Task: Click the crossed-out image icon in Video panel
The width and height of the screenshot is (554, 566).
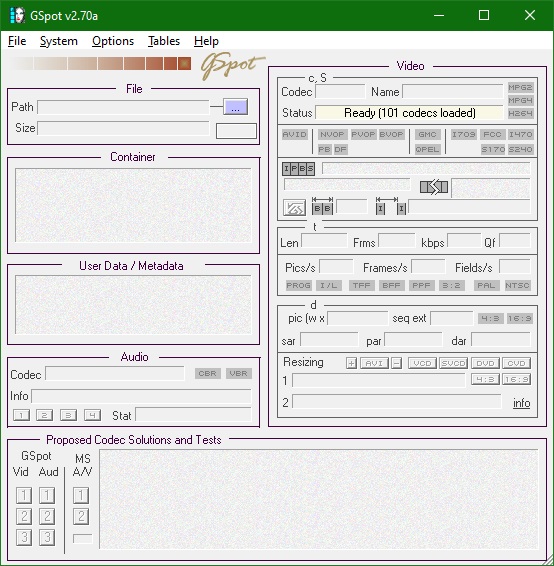Action: [x=294, y=208]
